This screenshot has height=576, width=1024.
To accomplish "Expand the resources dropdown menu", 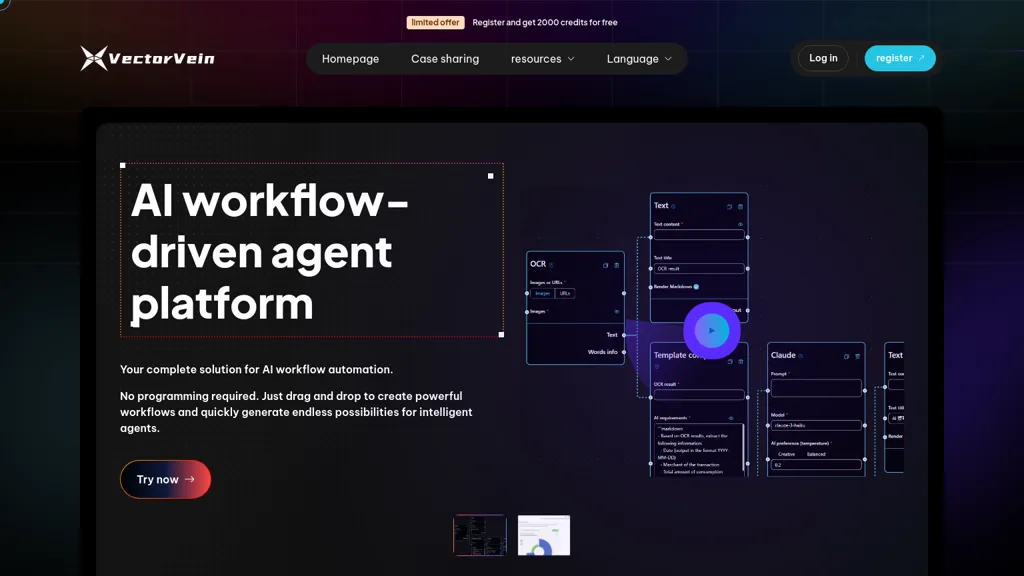I will 542,59.
